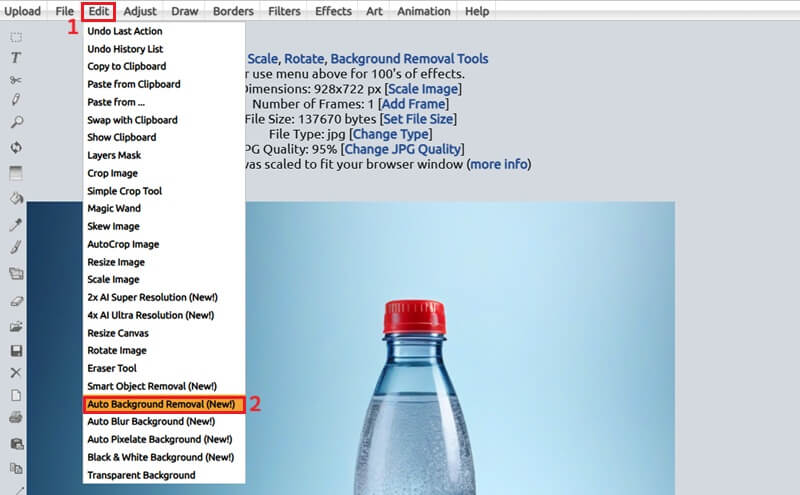This screenshot has height=495, width=800.
Task: Open the Animation menu
Action: 423,11
